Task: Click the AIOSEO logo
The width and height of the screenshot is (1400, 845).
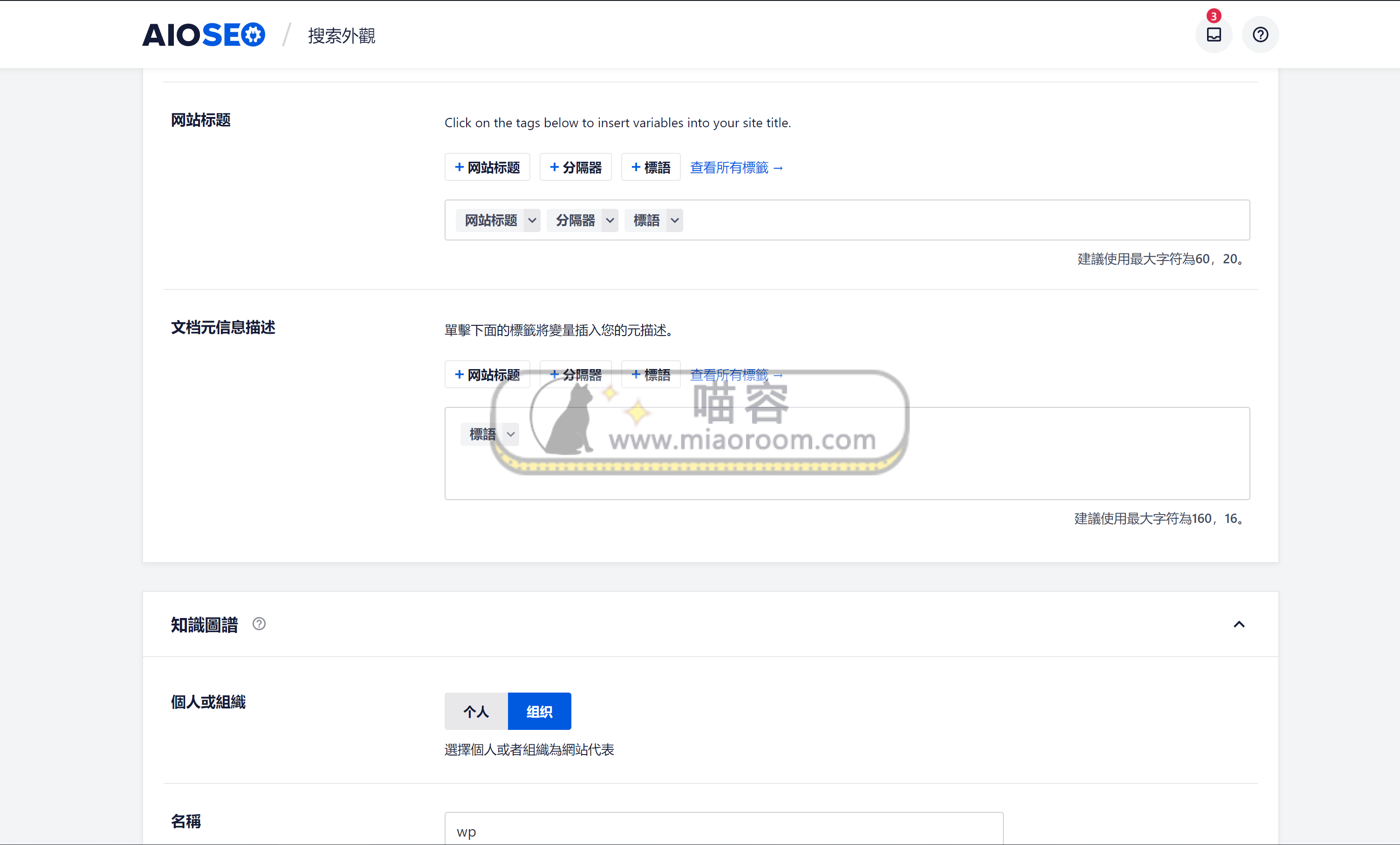Action: click(203, 35)
